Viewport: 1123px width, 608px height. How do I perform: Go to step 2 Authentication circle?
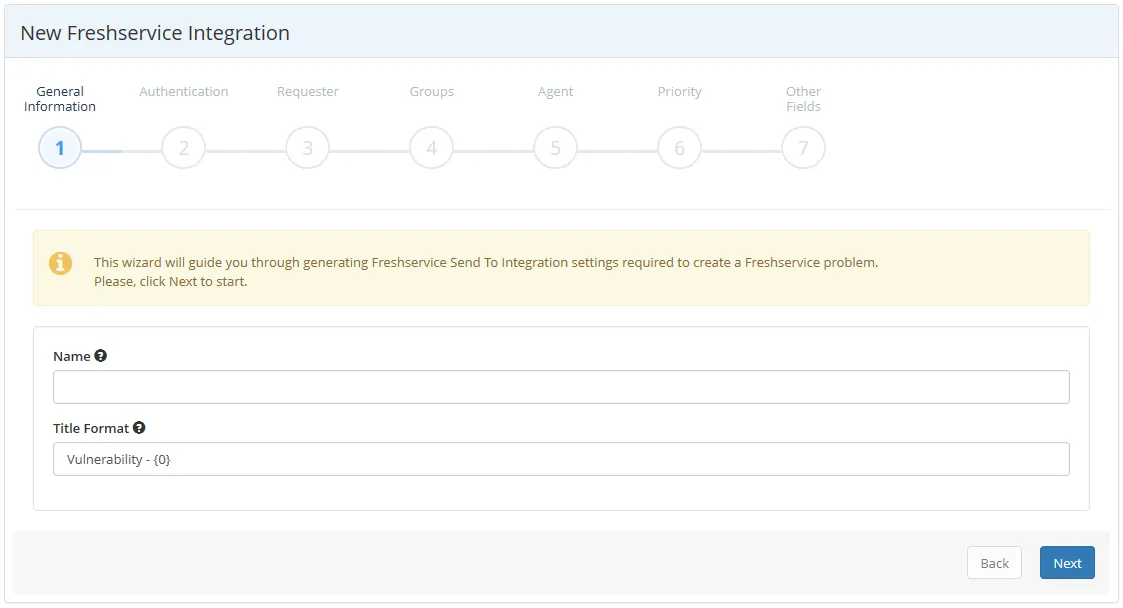tap(183, 148)
